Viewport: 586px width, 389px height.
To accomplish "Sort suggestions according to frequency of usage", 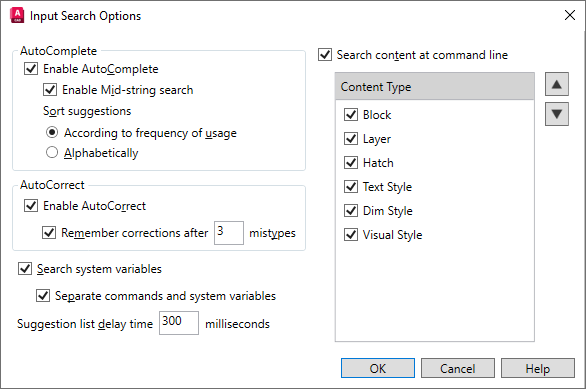I will (52, 132).
